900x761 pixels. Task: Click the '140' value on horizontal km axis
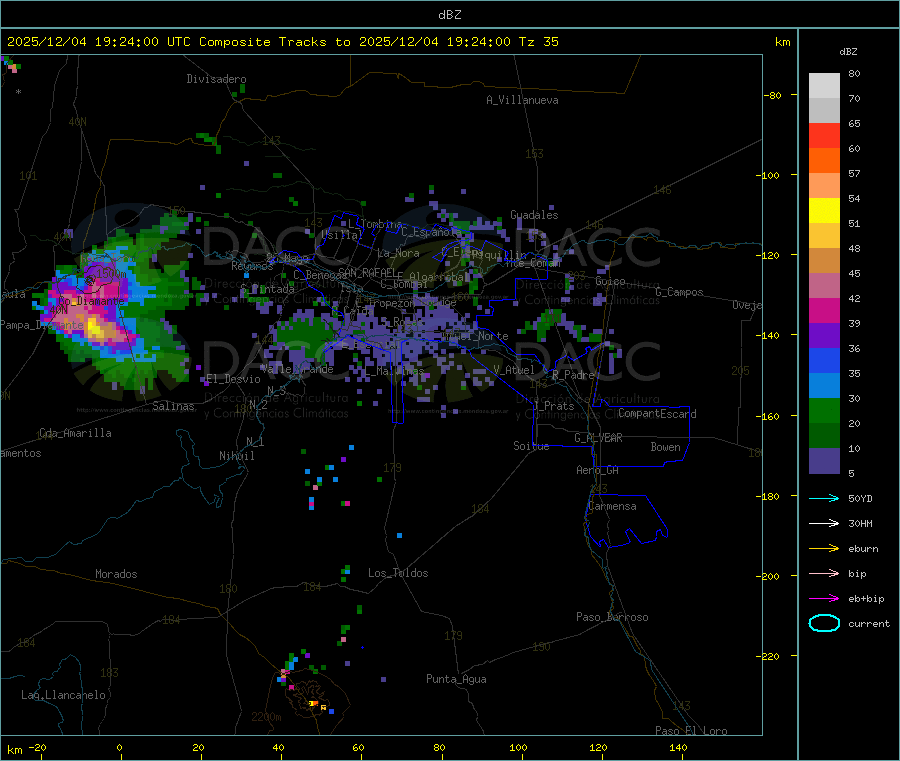tap(678, 747)
